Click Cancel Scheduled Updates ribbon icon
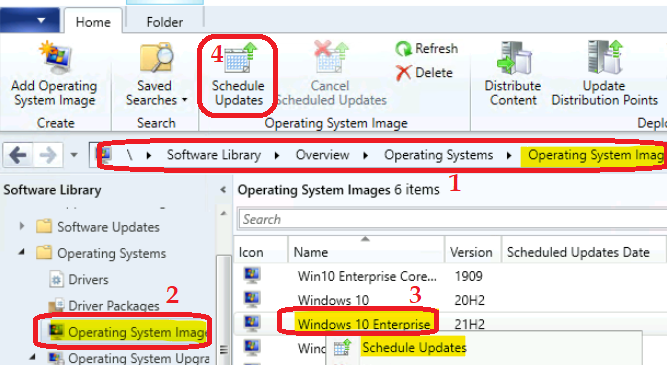 (331, 56)
